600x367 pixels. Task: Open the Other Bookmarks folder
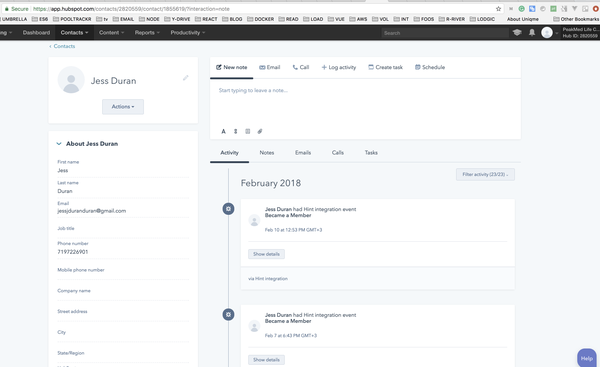click(576, 19)
